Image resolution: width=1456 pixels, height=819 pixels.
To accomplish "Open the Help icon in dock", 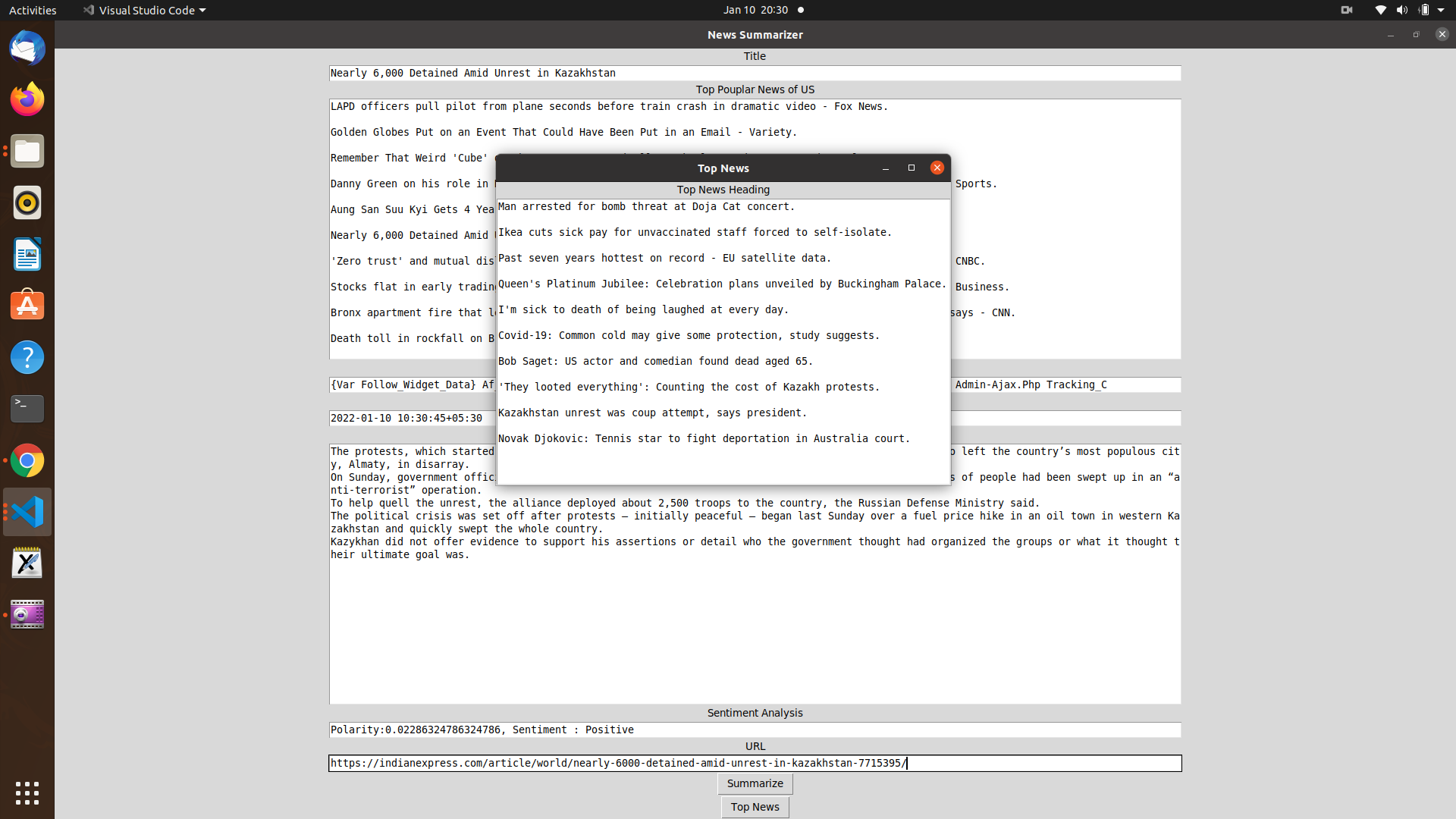I will [x=27, y=357].
